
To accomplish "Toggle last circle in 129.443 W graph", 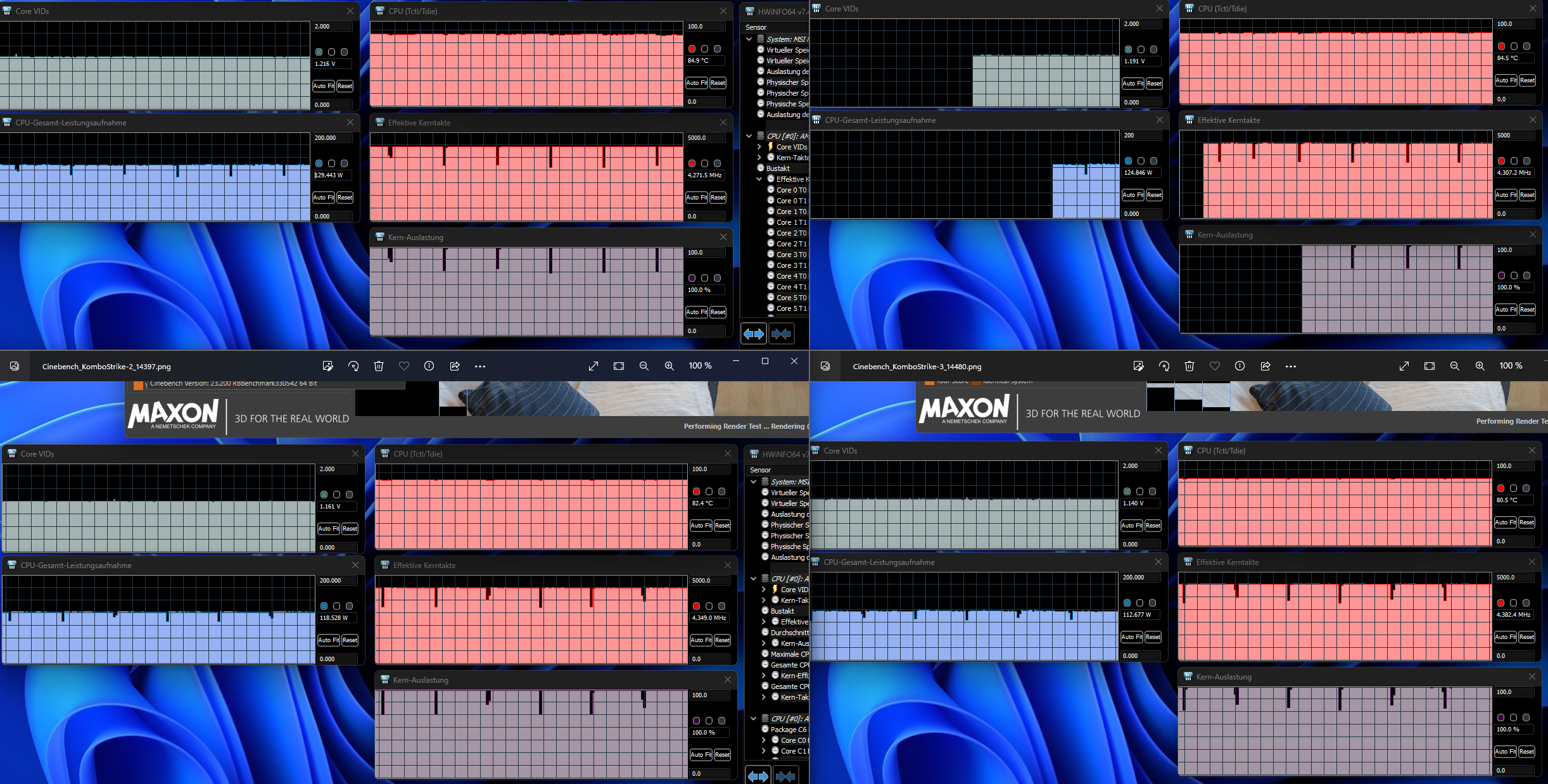I will 344,163.
